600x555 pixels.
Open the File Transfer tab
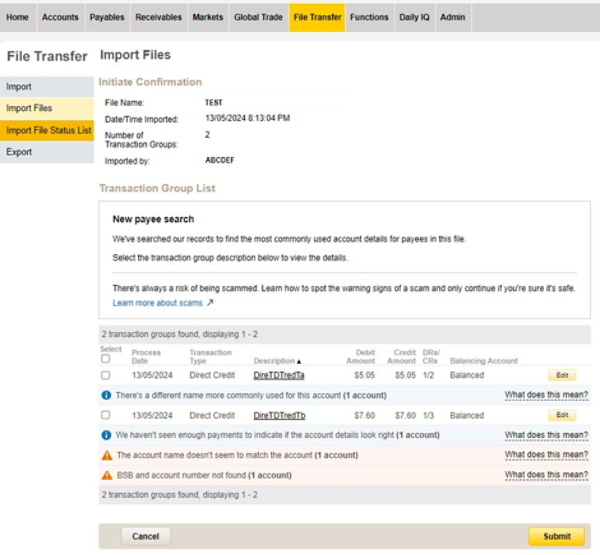316,17
